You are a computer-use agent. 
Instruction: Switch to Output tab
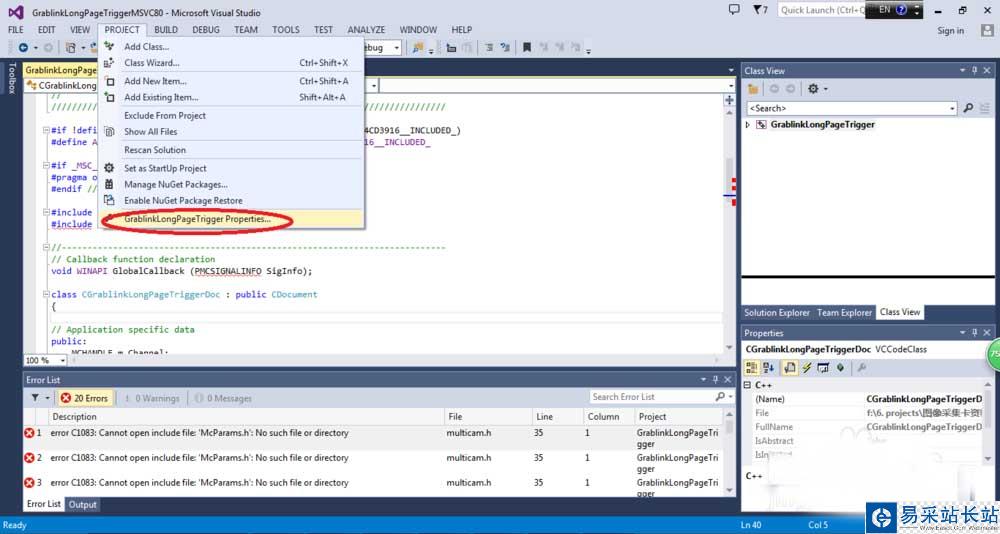[x=82, y=504]
